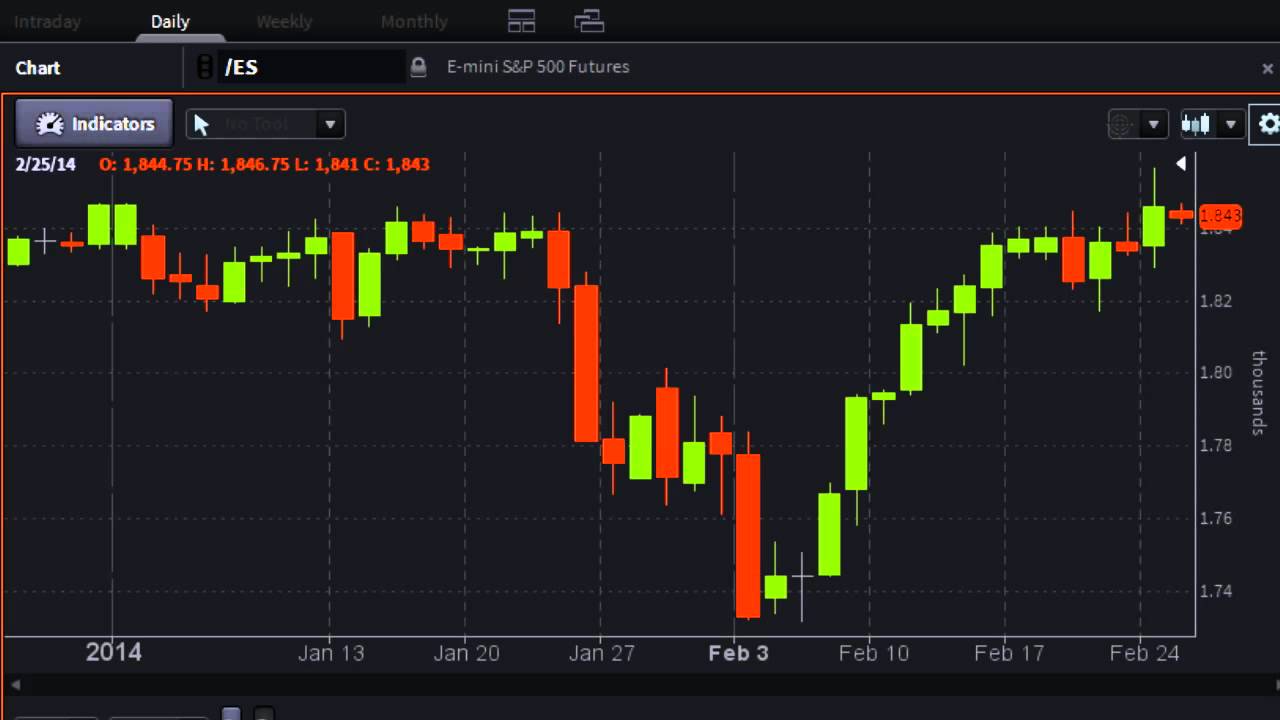Click the crosshair target icon

pos(1122,124)
